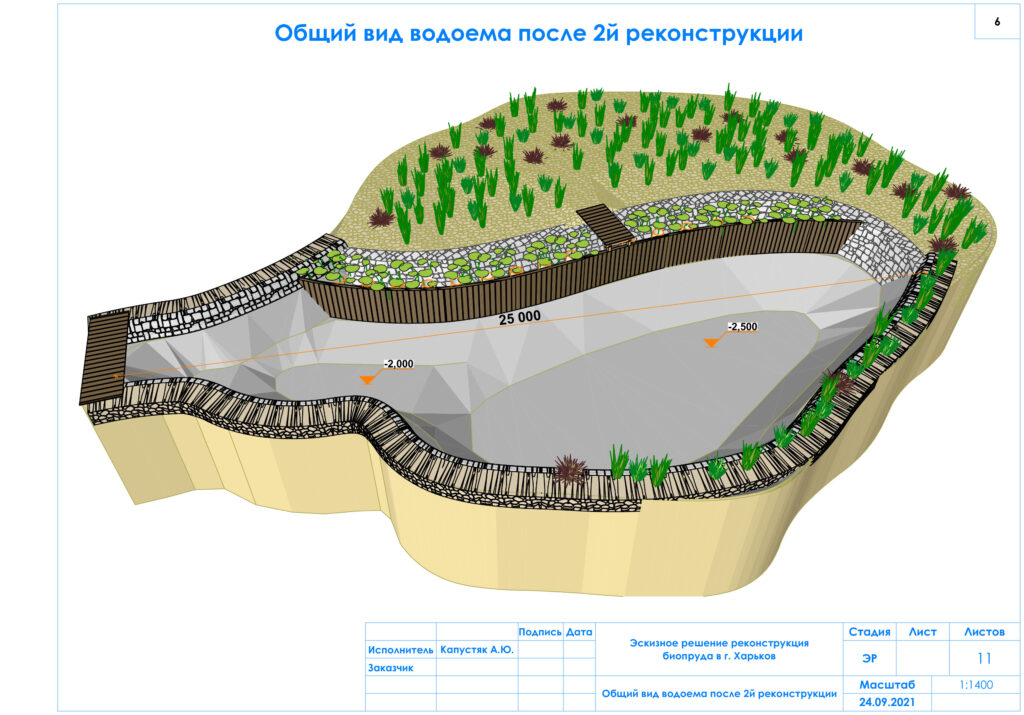1024x715 pixels.
Task: Click the page number 6 in corner
Action: 997,22
